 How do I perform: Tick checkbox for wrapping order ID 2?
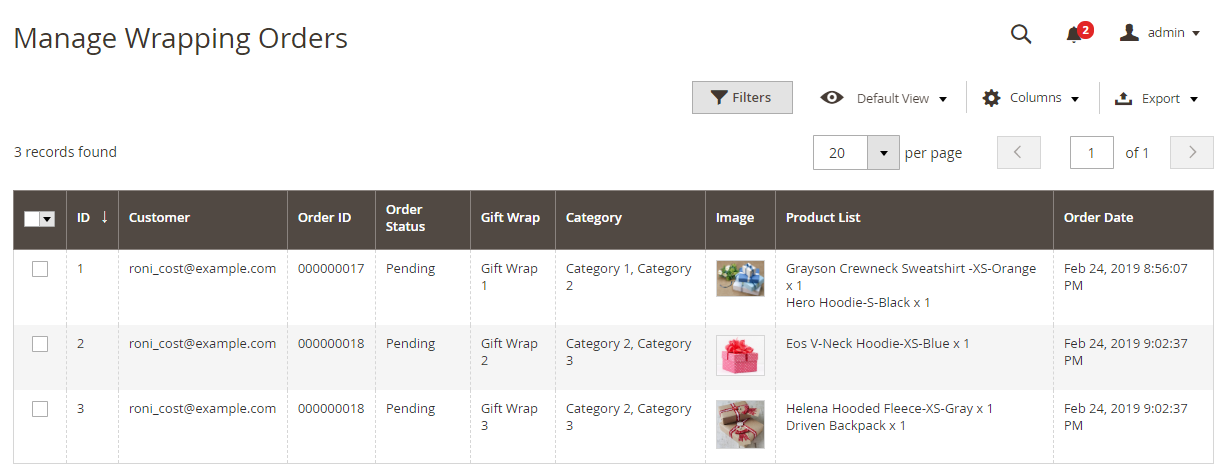40,344
